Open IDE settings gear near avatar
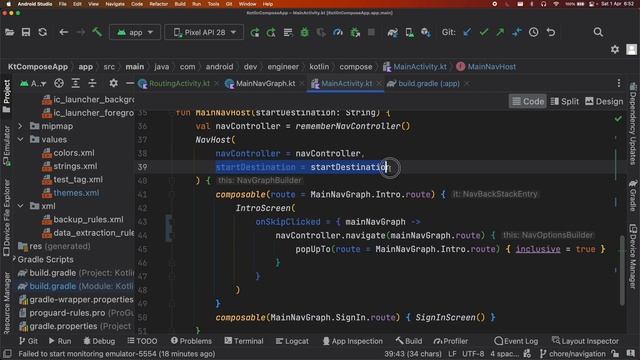 click(615, 49)
